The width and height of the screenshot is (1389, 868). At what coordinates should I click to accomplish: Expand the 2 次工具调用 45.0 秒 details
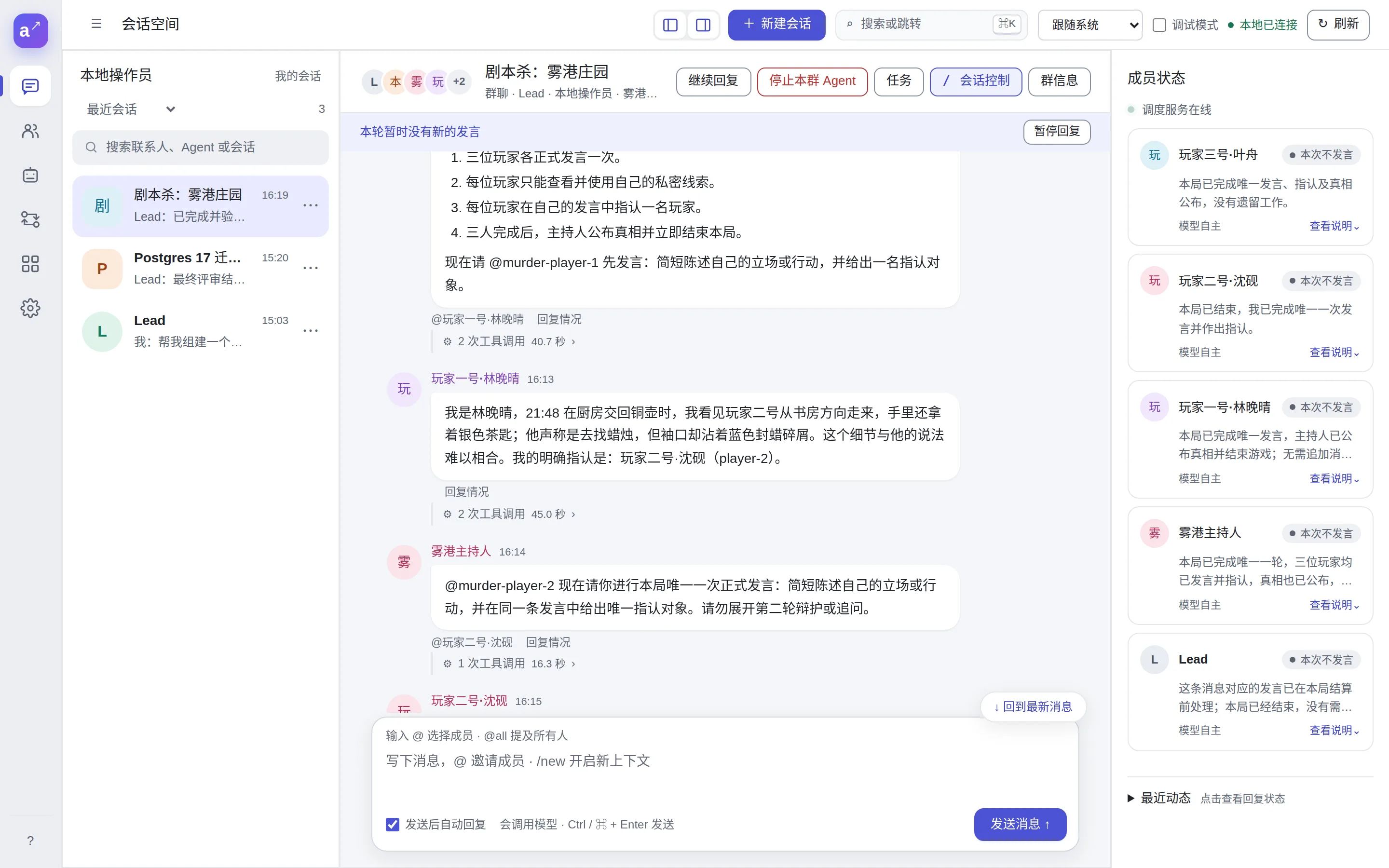point(509,514)
